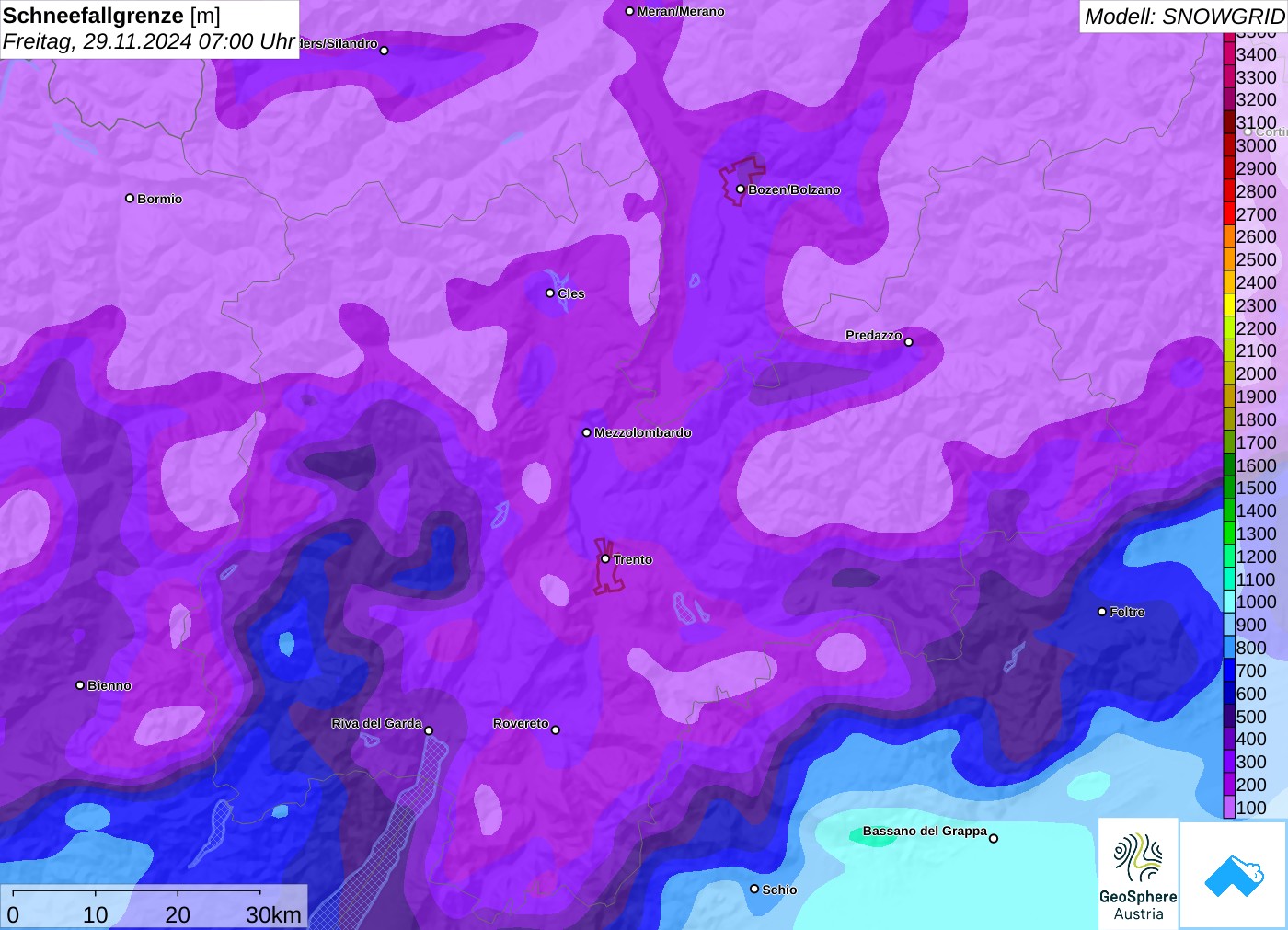Click the '10' scale bar tick label
This screenshot has height=930, width=1288.
[96, 914]
